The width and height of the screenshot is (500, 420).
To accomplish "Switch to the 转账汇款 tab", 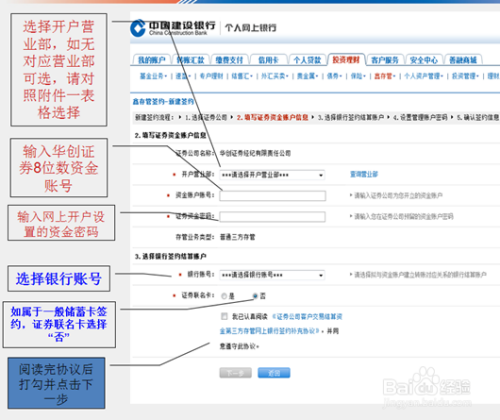I will [x=190, y=60].
